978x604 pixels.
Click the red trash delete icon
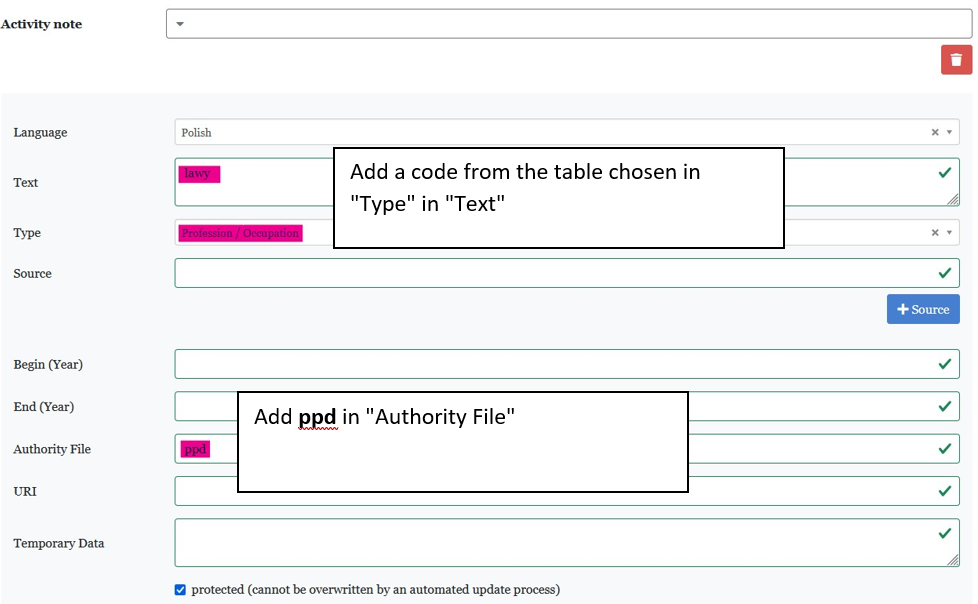point(956,59)
